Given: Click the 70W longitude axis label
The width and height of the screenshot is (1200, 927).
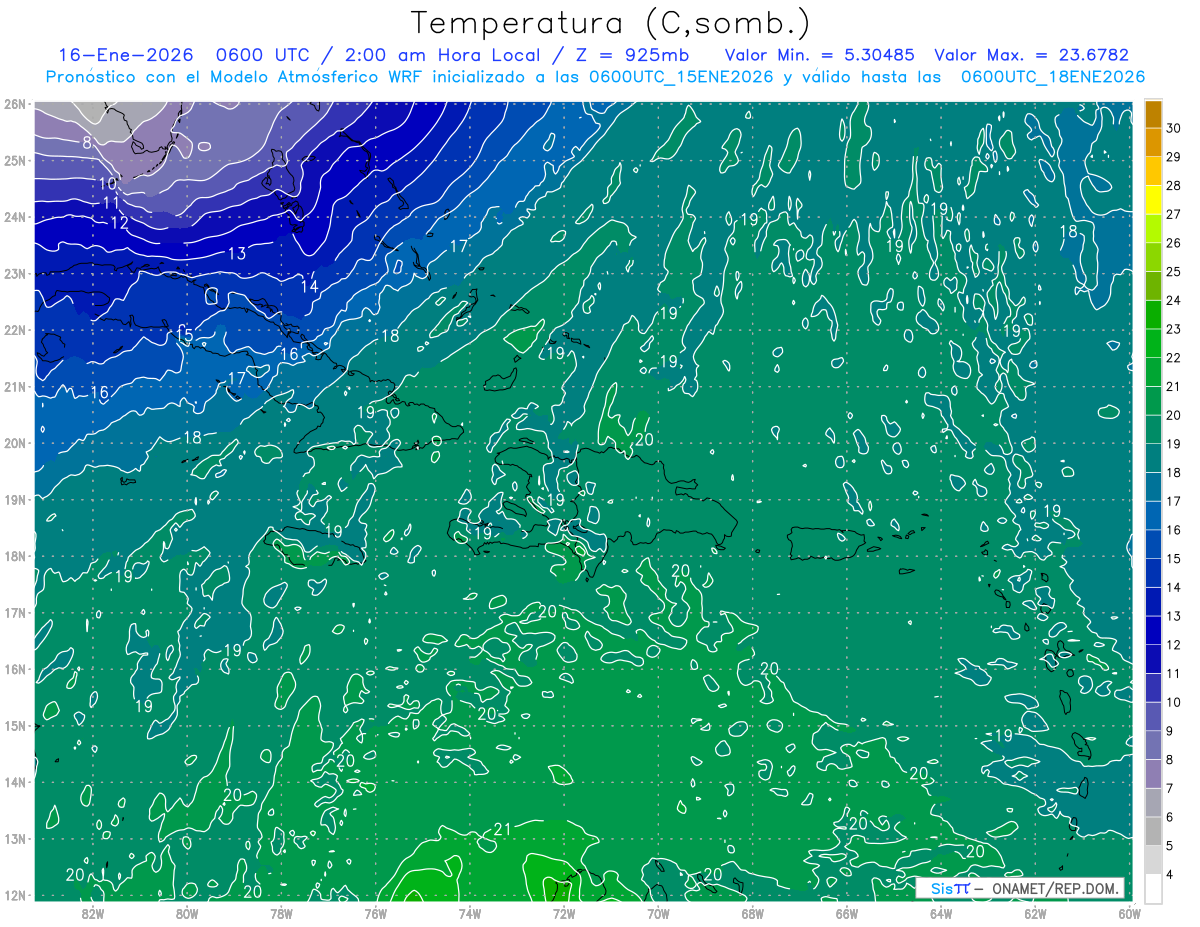Looking at the screenshot, I should [658, 913].
